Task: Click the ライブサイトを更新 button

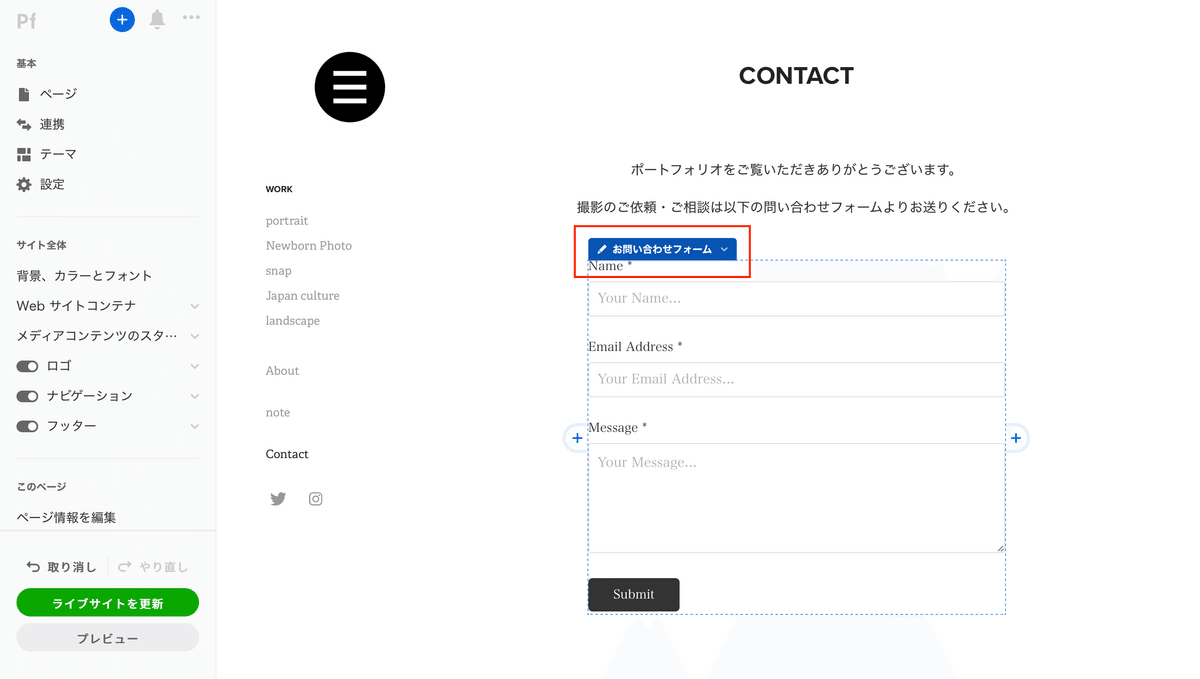Action: pos(108,603)
